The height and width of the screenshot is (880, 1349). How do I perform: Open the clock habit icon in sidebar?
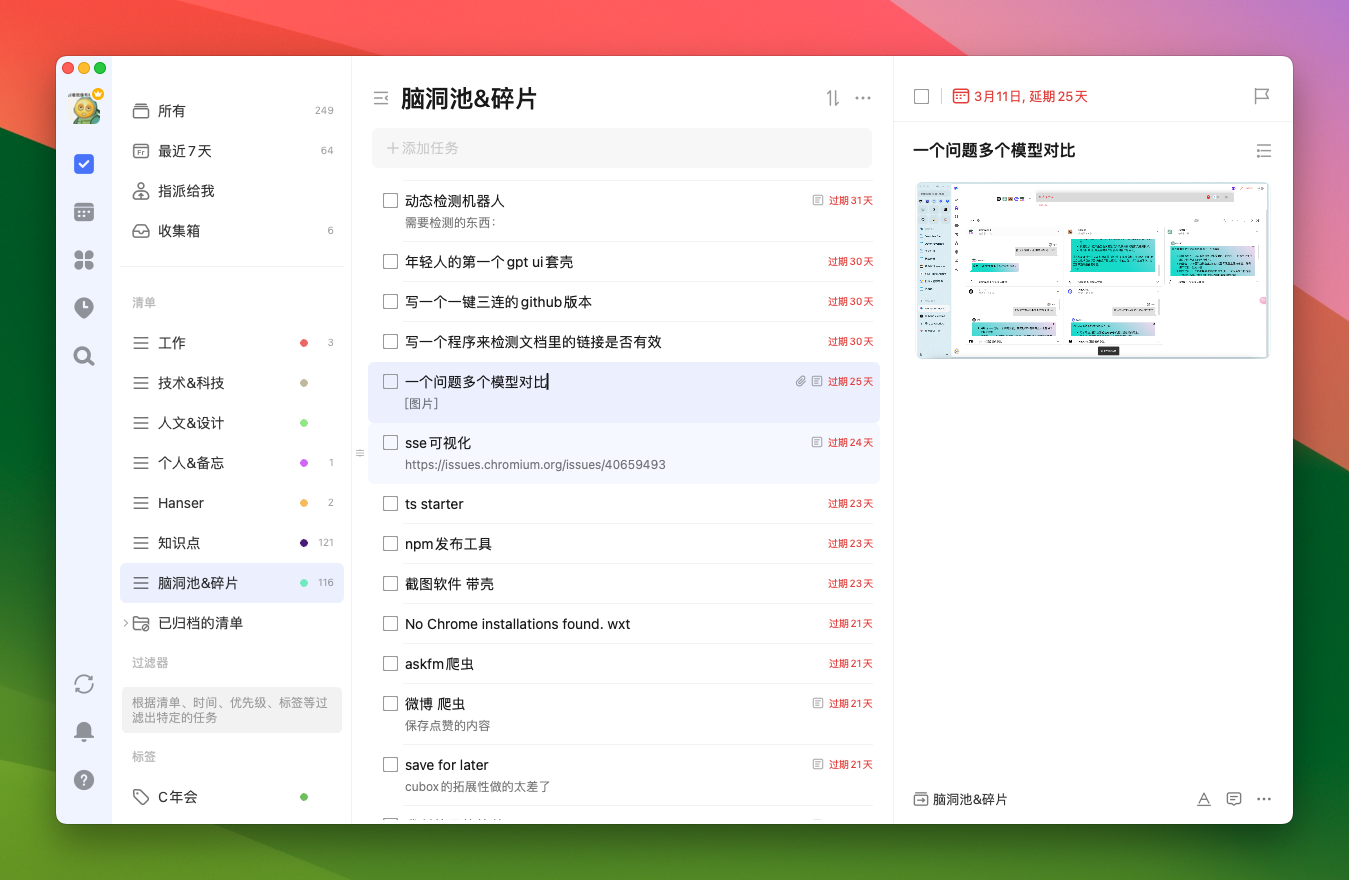click(84, 308)
